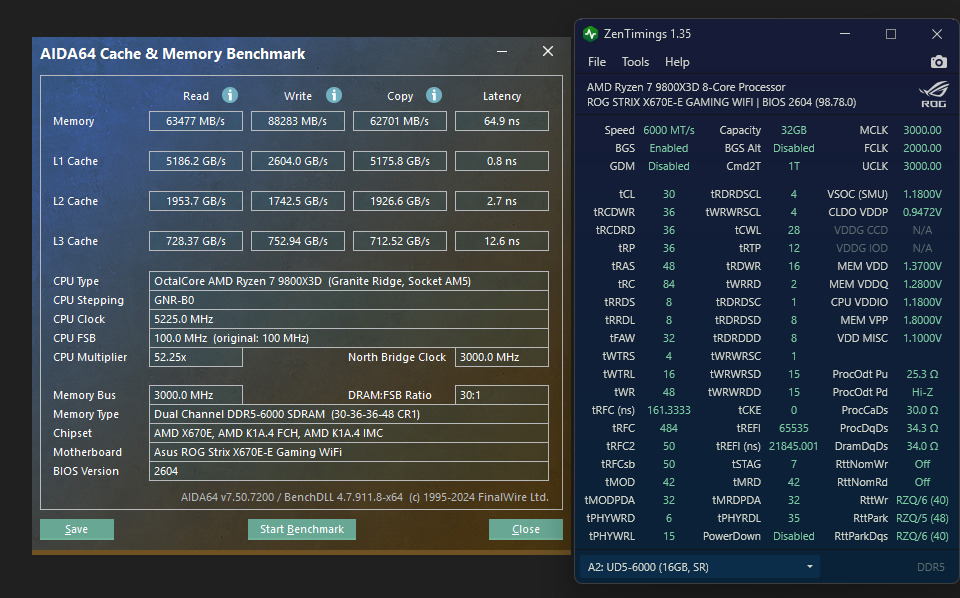Click the L1 Cache Write value 2604.0 GB/s
This screenshot has height=598, width=960.
click(298, 161)
